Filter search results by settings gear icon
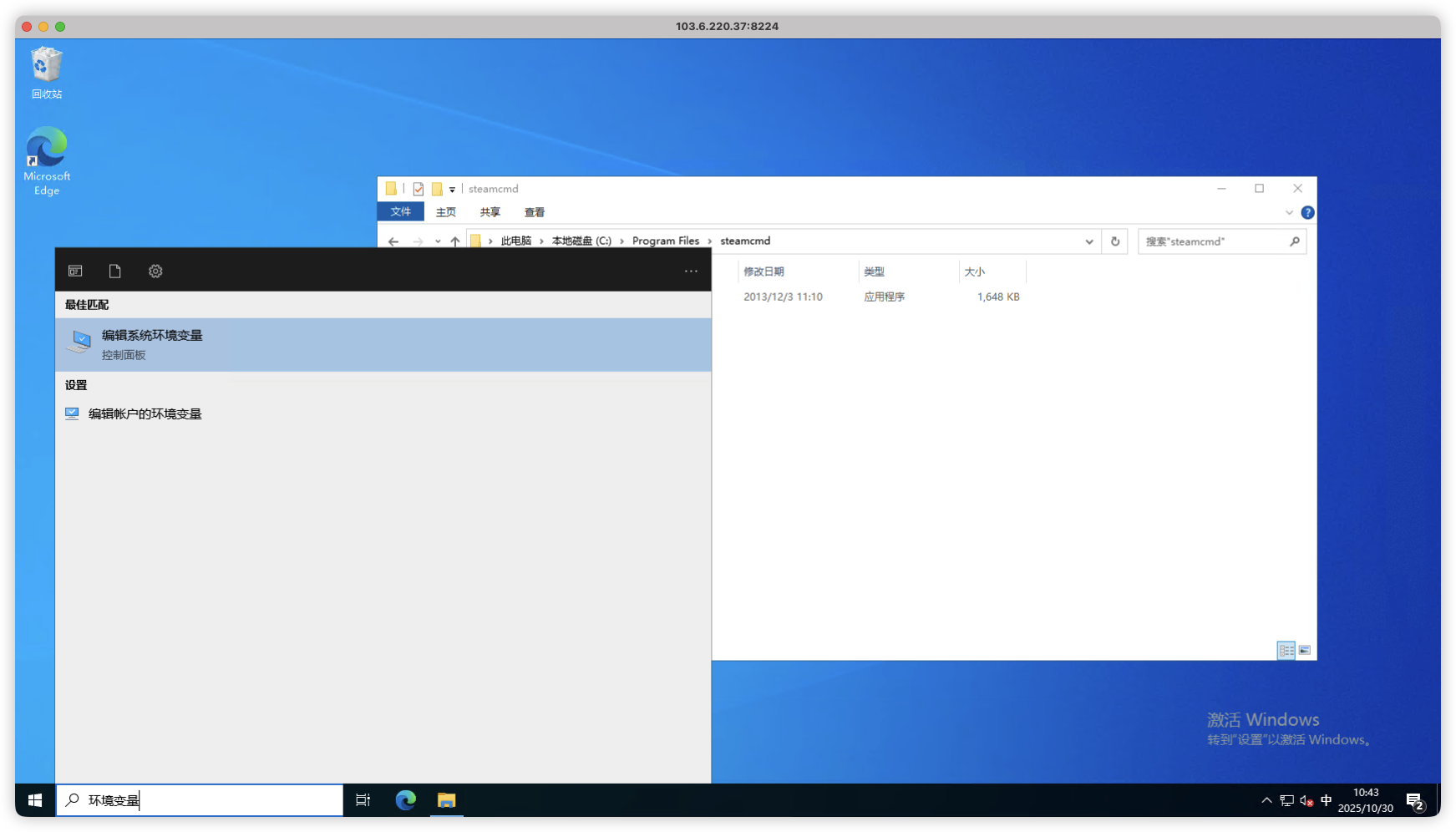This screenshot has height=832, width=1456. (x=155, y=271)
